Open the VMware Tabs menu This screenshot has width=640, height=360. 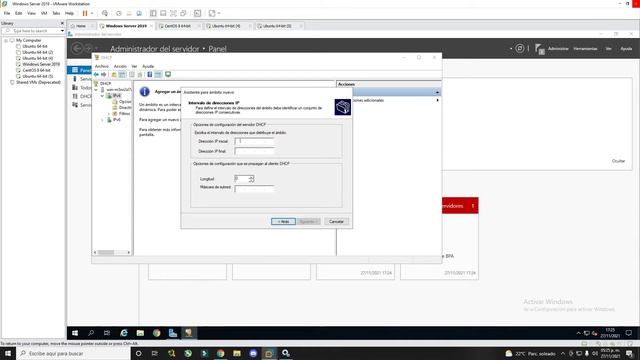56,13
